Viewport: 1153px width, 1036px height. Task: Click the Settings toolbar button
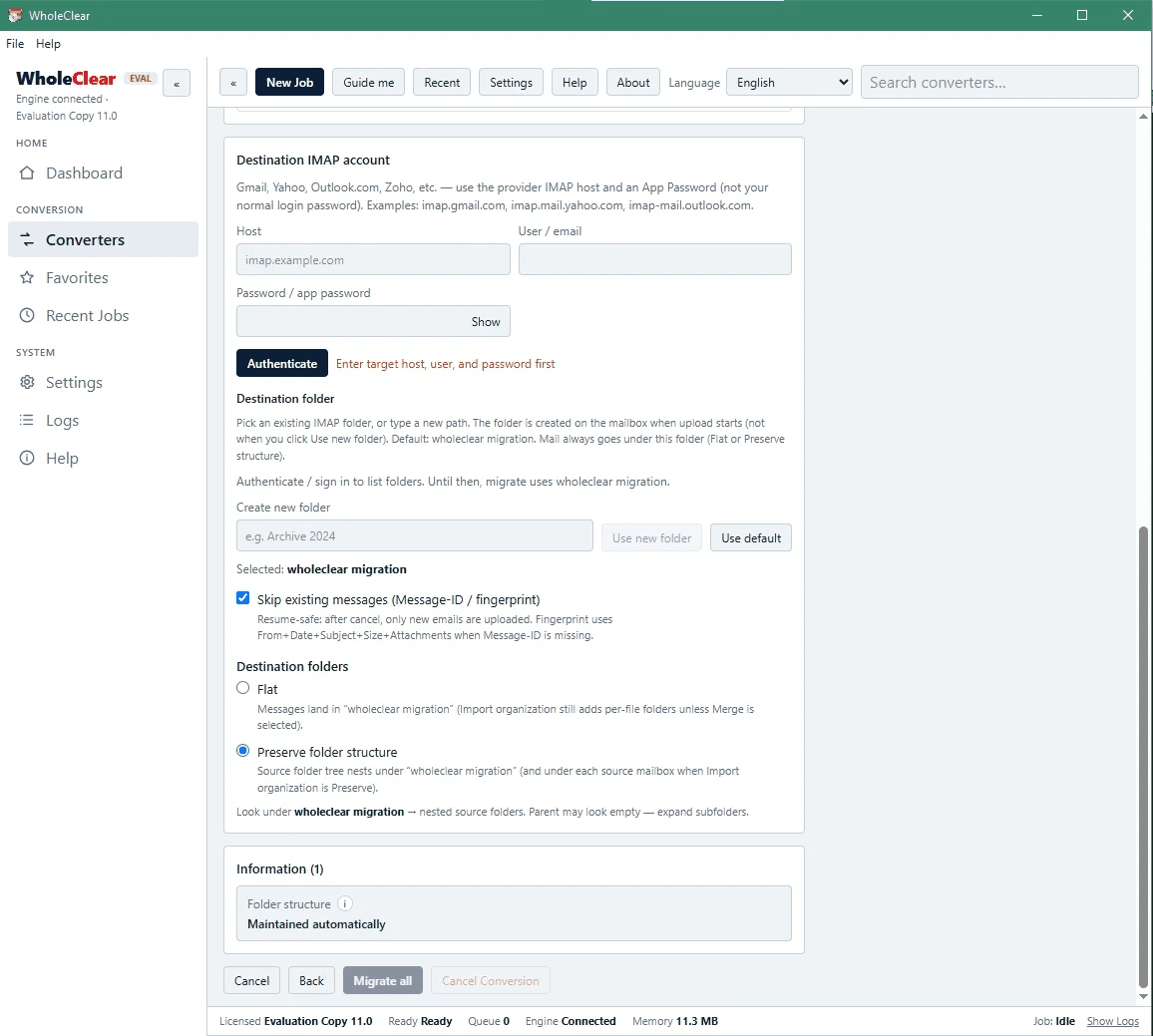[511, 83]
